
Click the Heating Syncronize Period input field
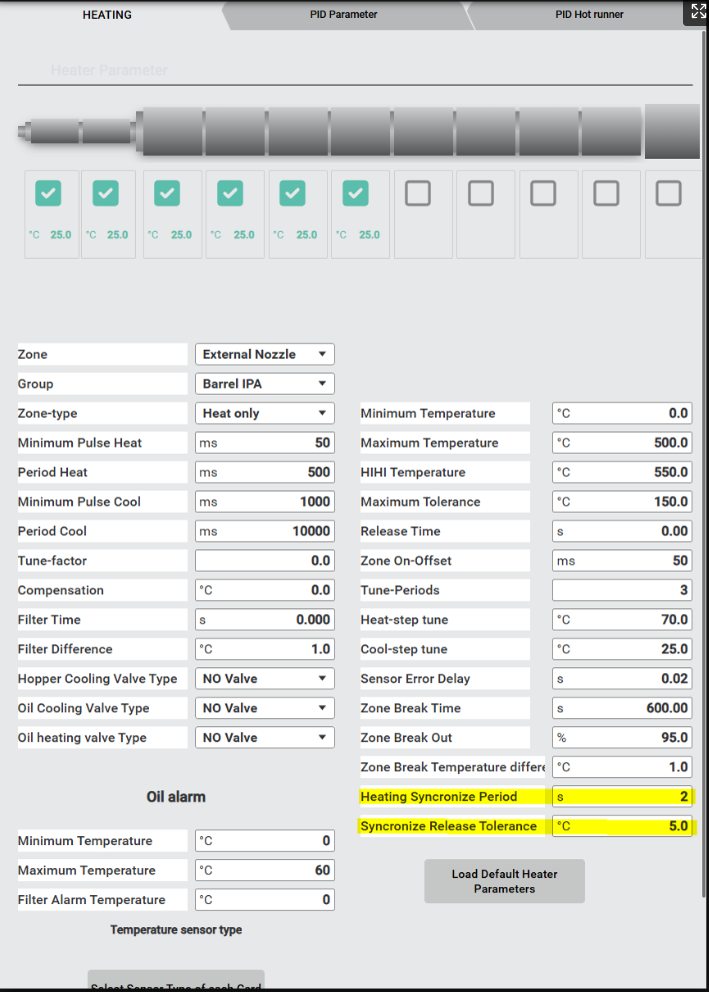click(622, 797)
